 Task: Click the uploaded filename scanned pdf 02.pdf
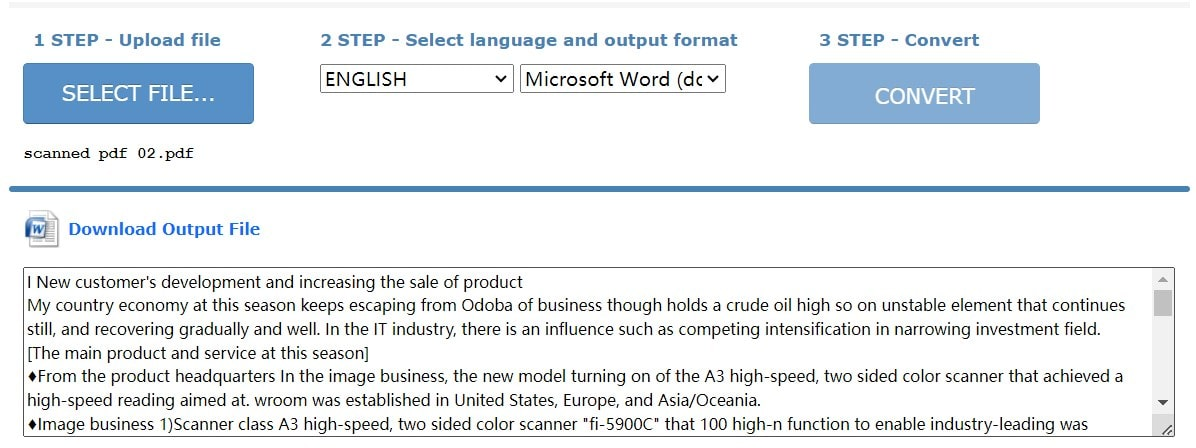[x=108, y=154]
